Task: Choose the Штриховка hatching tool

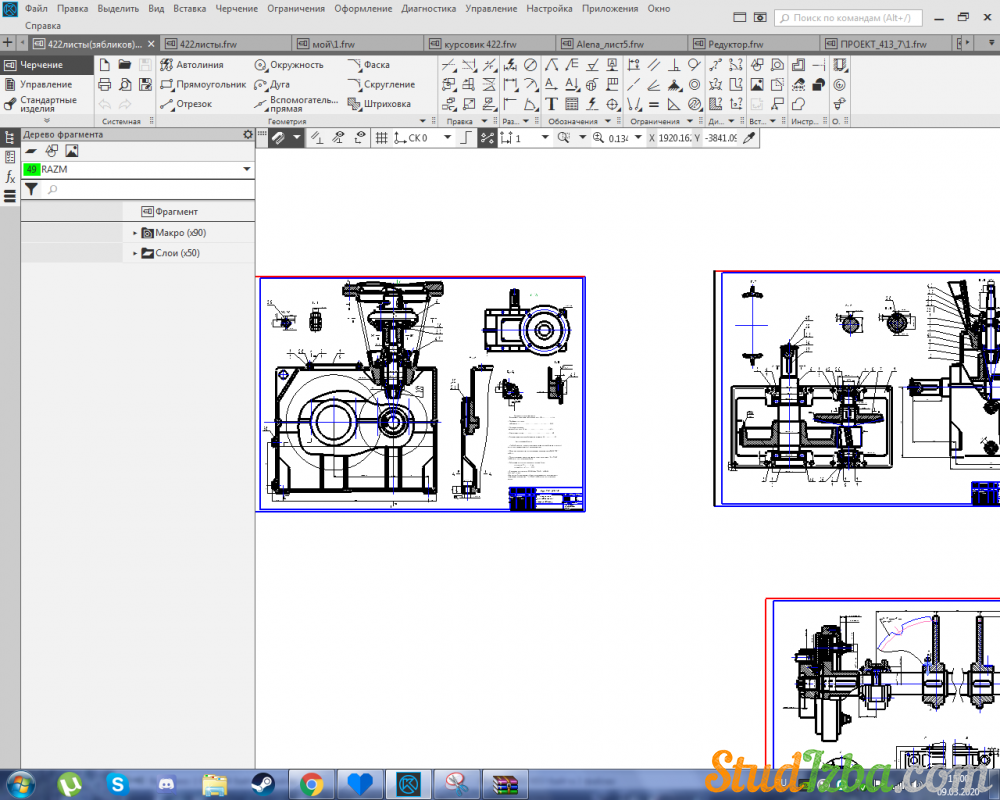Action: (379, 104)
